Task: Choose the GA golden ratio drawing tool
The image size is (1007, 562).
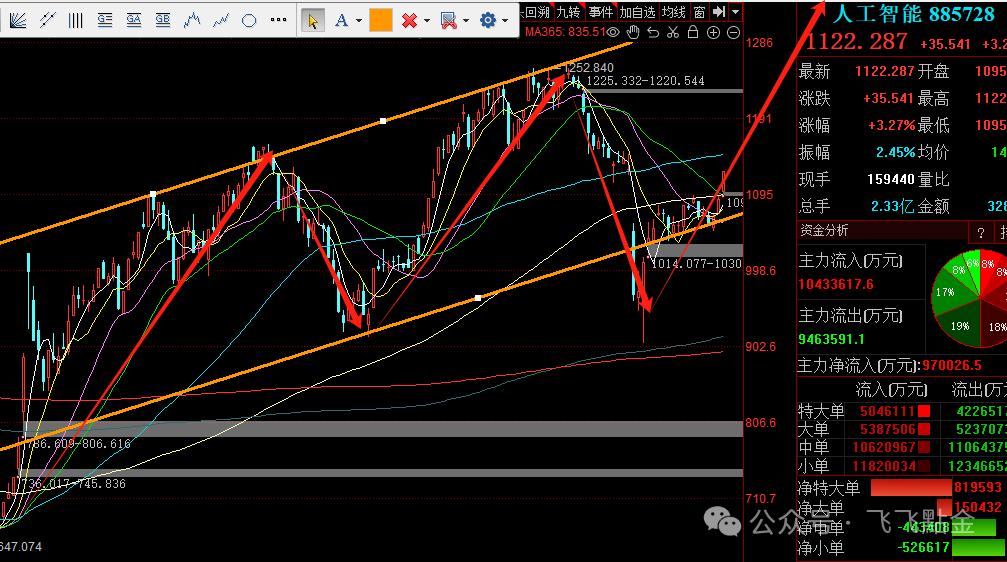Action: coord(133,20)
